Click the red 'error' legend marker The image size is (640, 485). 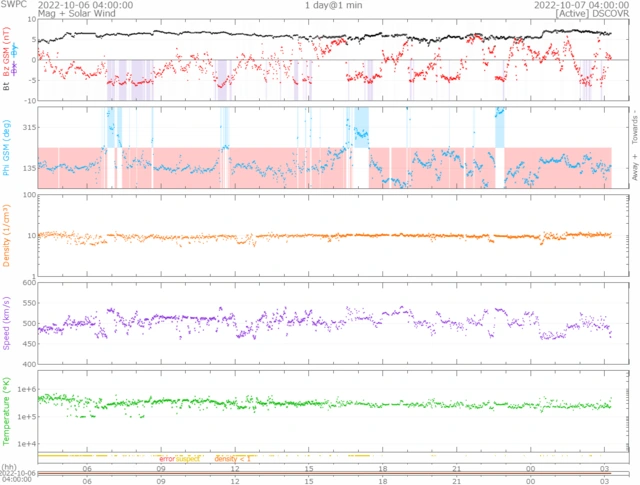(166, 457)
